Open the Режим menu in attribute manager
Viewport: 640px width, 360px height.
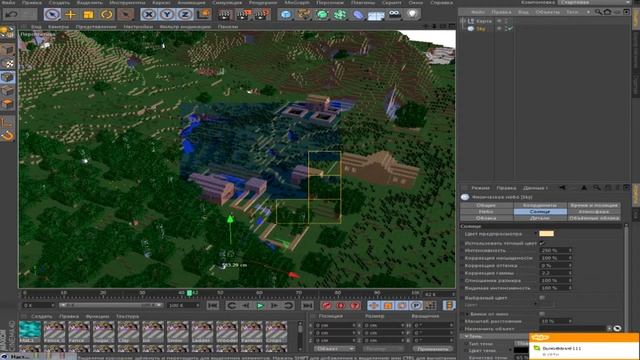click(480, 188)
